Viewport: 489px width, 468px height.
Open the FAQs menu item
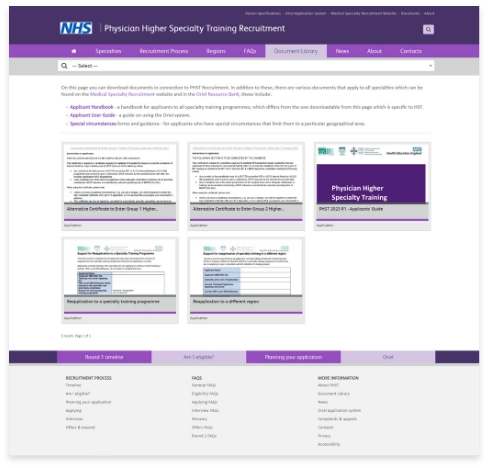click(250, 51)
